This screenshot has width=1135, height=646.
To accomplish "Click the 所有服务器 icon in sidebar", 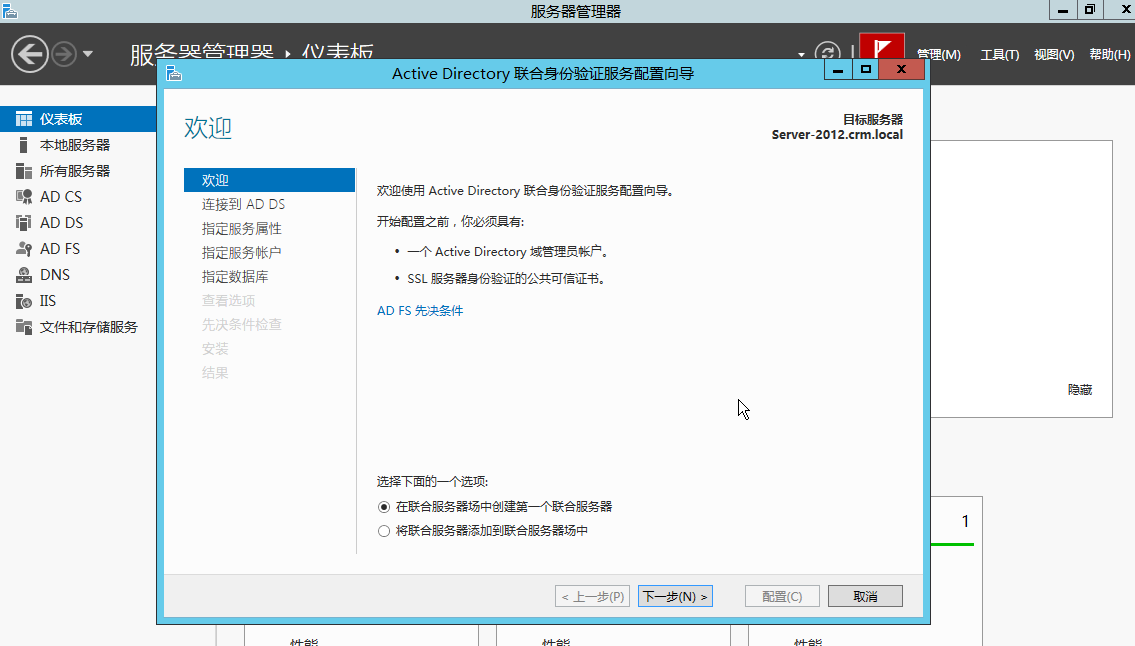I will coord(24,171).
